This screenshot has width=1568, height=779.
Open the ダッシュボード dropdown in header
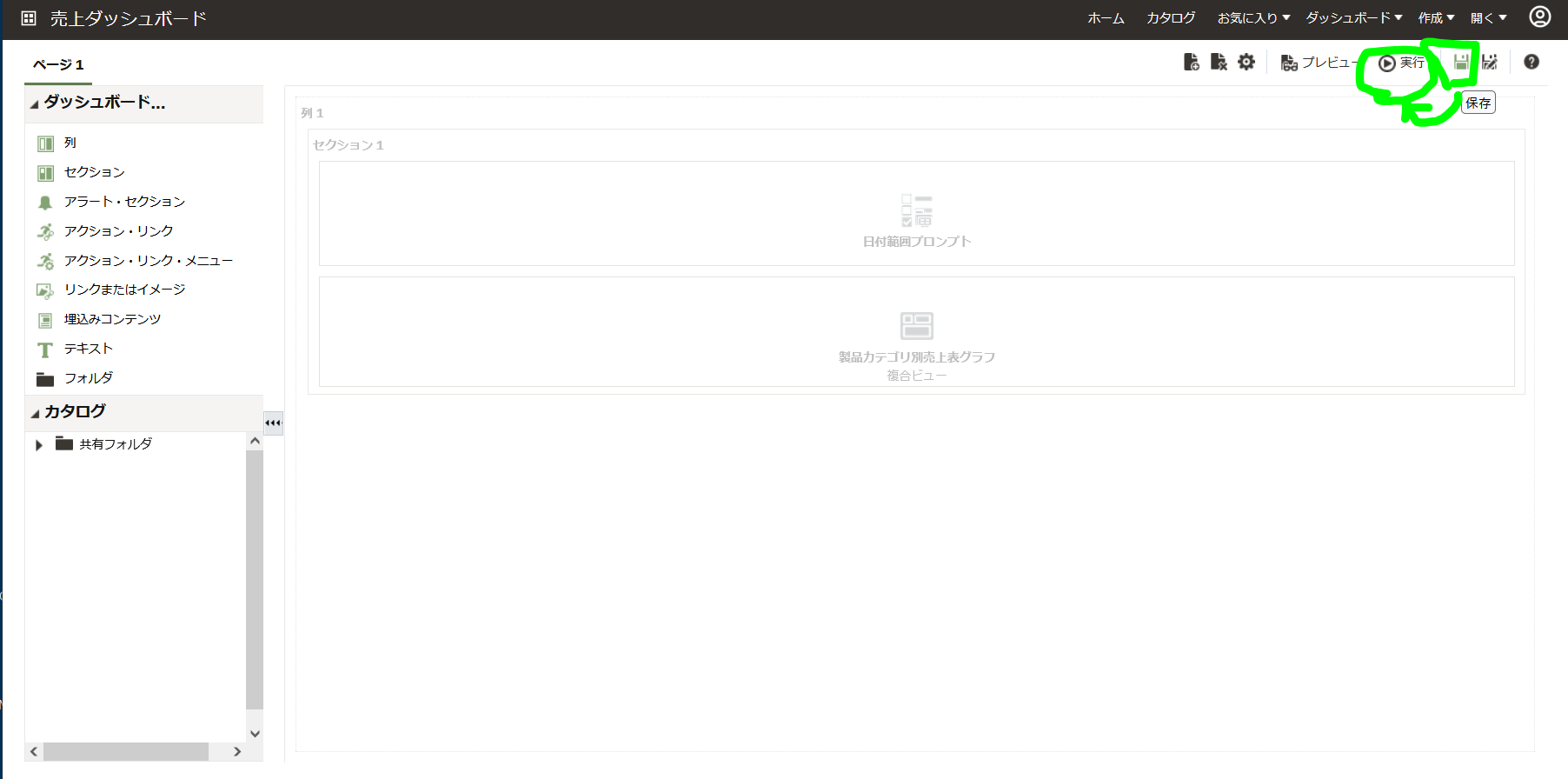[x=1354, y=18]
